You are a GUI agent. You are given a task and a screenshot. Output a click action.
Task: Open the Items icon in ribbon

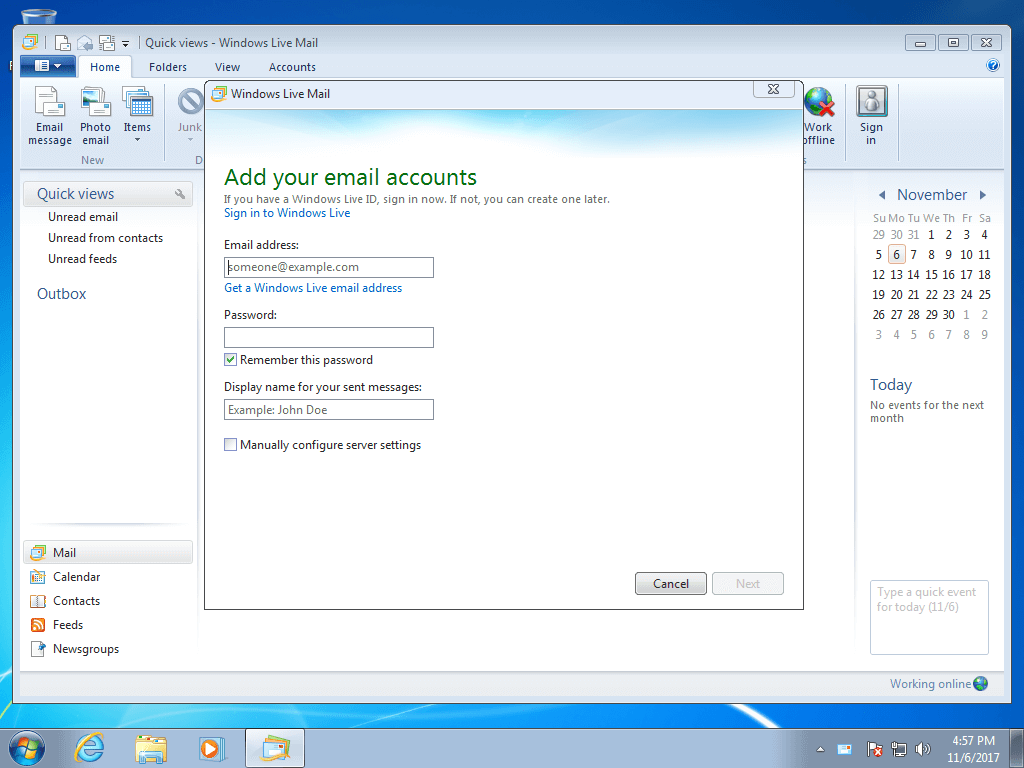pos(137,104)
